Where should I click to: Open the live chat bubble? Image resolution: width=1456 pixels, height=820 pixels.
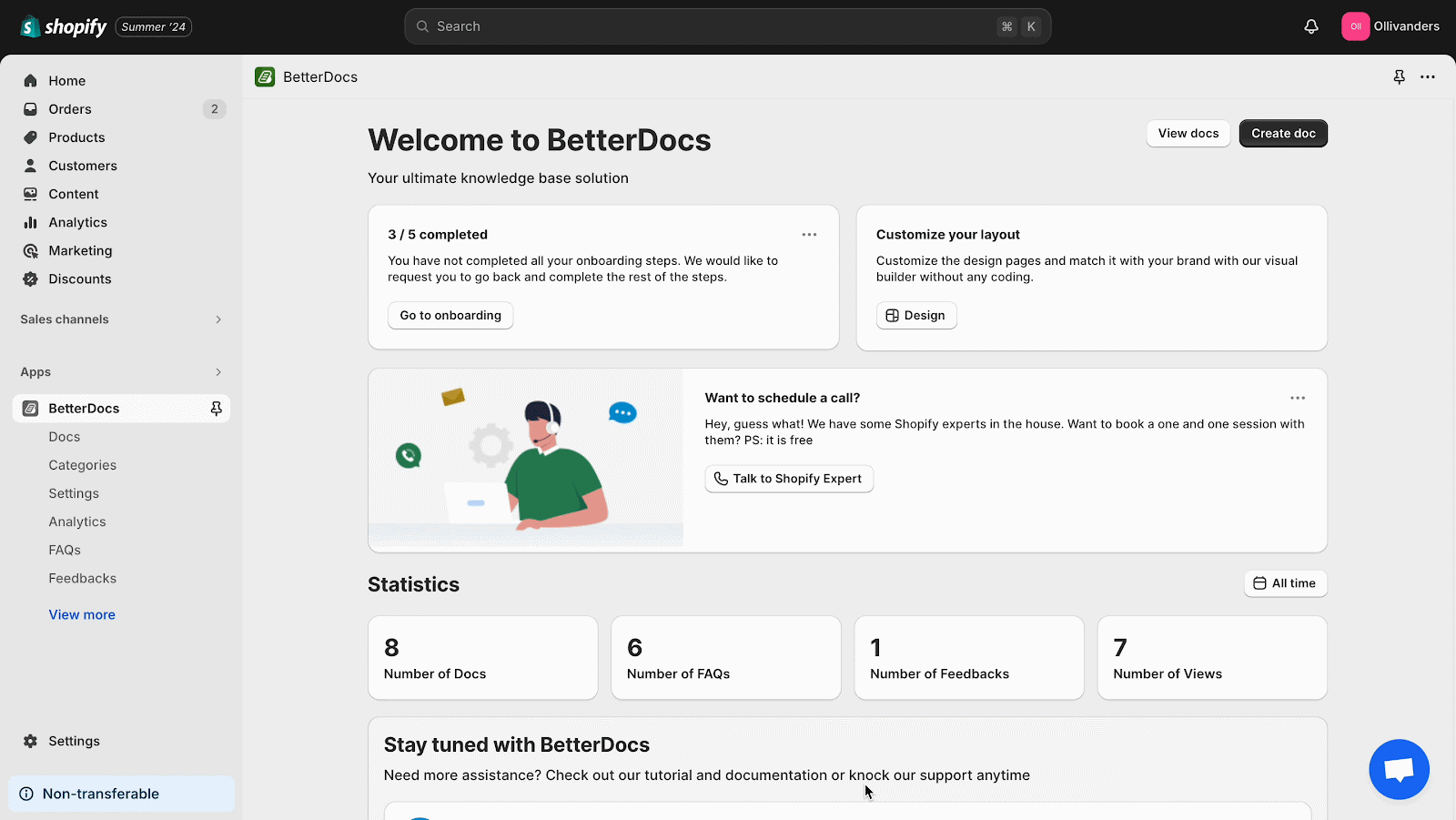coord(1399,769)
